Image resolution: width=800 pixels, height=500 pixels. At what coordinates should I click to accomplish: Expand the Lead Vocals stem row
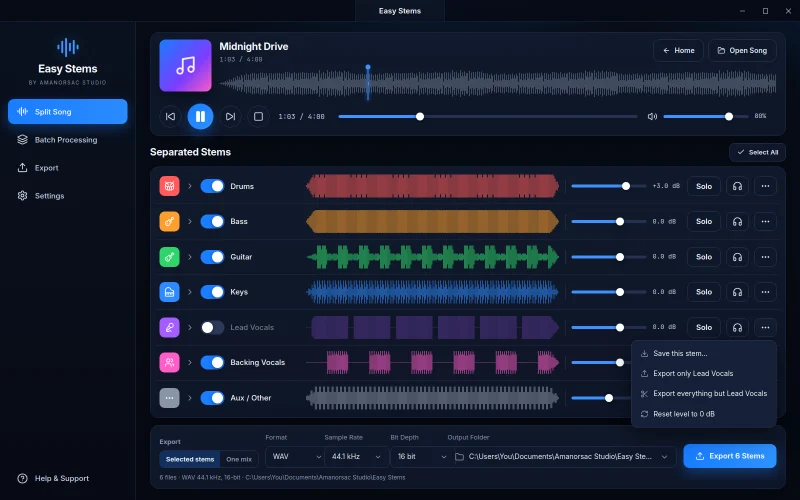190,327
